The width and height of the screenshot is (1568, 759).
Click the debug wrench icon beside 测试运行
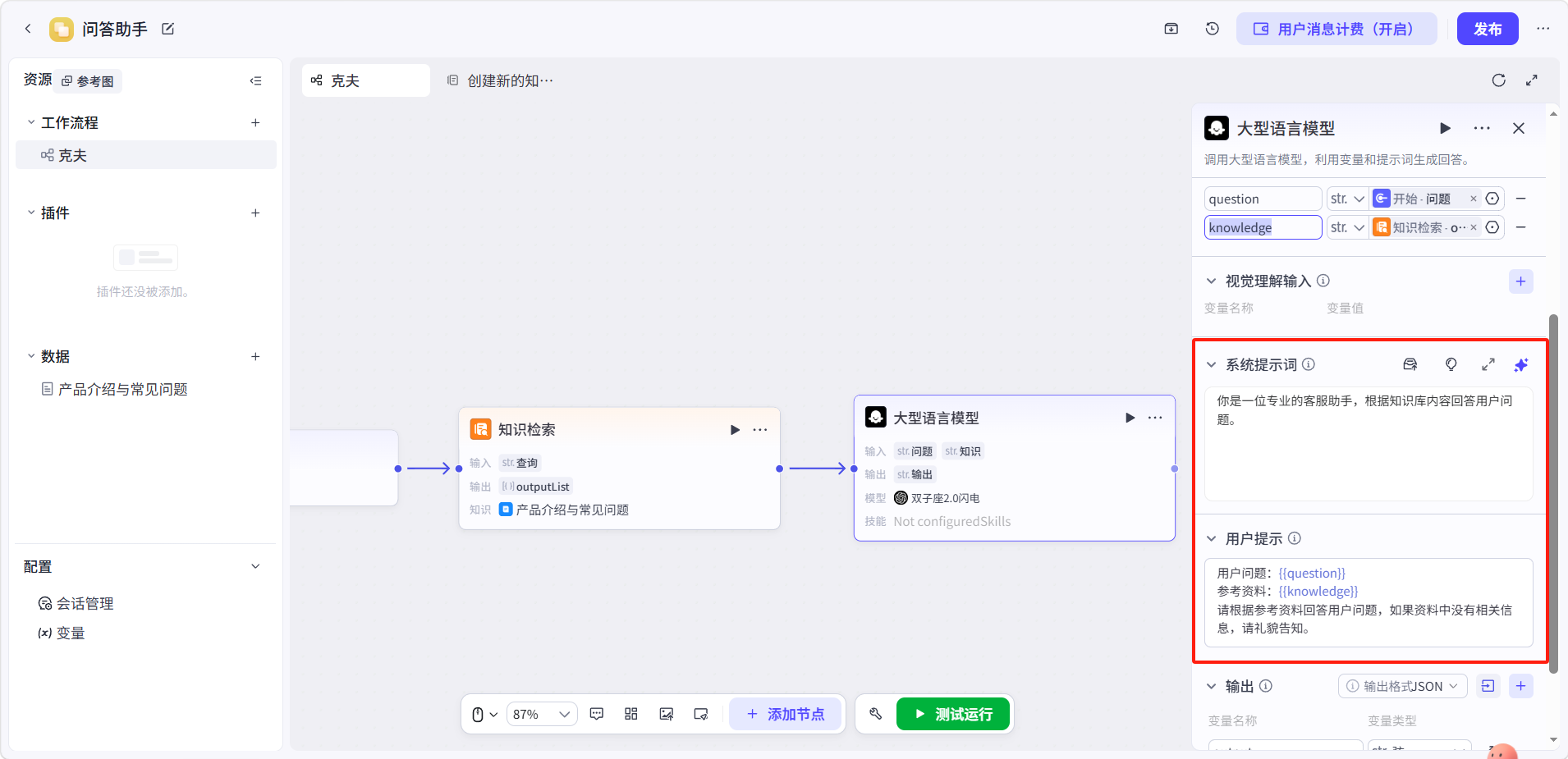tap(876, 714)
